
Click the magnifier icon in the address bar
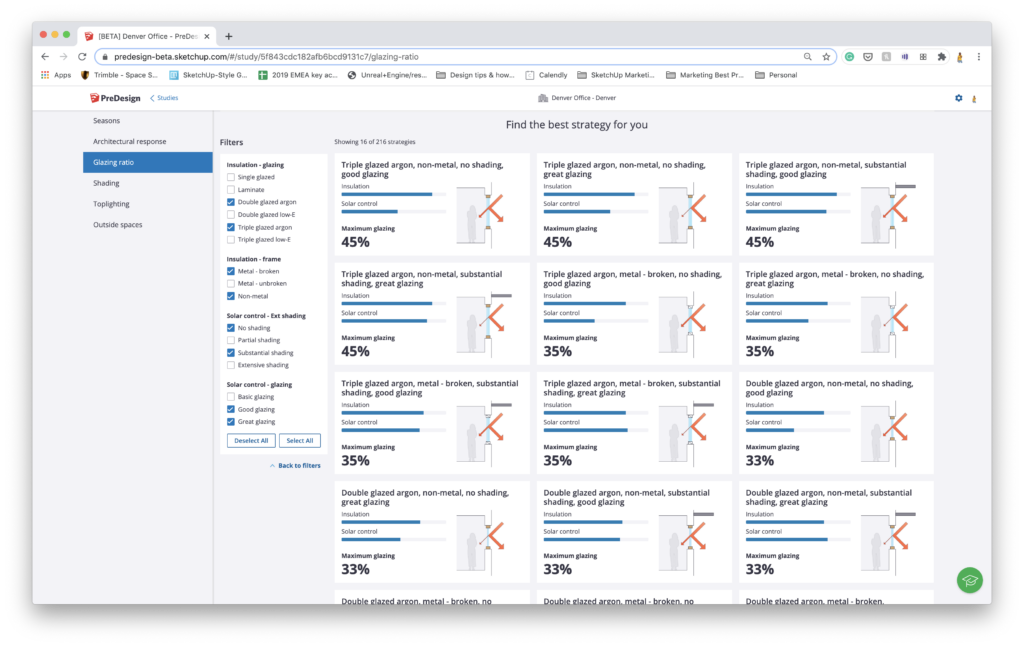(x=808, y=57)
